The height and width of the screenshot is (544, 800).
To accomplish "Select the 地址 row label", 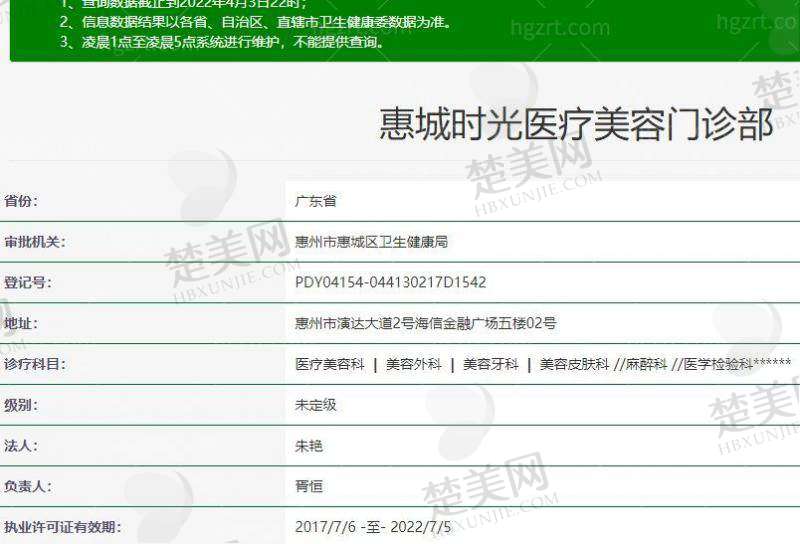I will coord(21,324).
